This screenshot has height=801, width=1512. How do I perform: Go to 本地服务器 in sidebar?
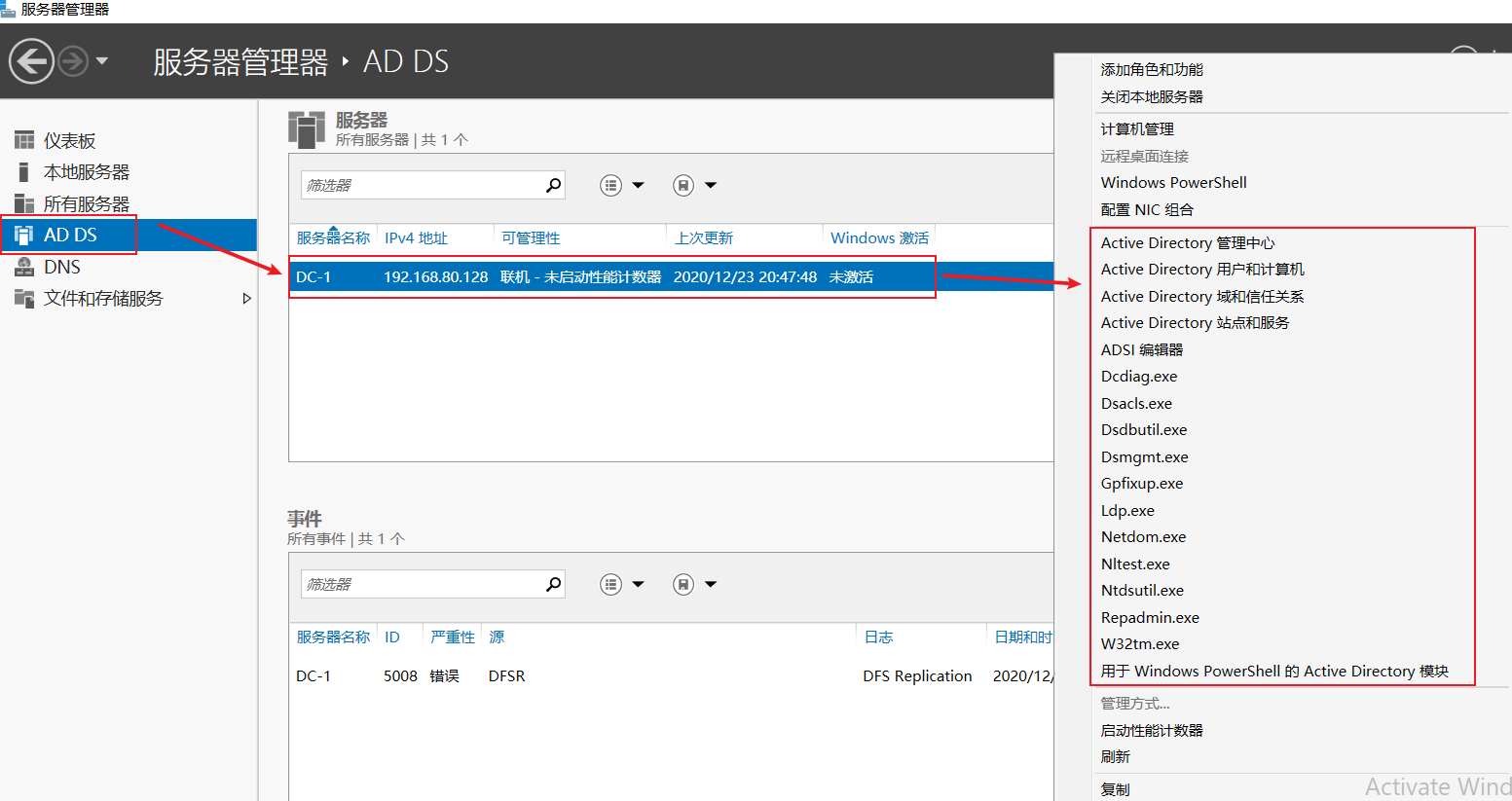coord(86,172)
